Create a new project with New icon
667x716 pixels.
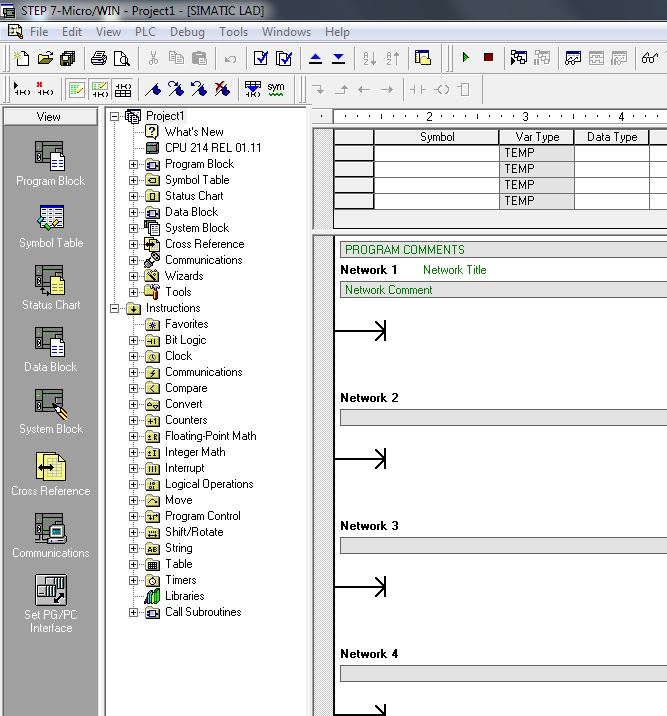[x=21, y=58]
